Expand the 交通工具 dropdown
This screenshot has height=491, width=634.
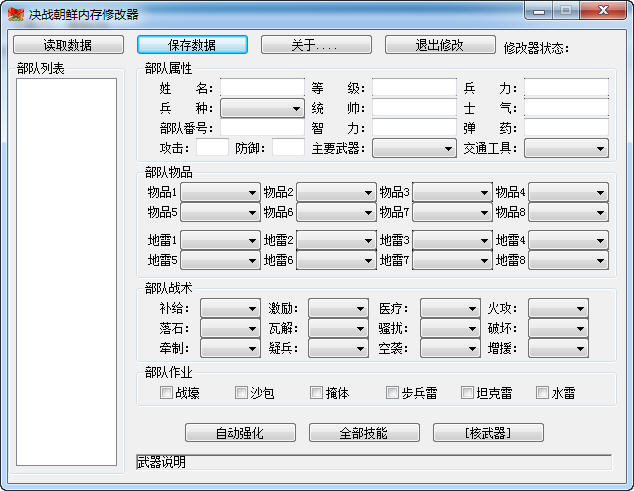(x=566, y=148)
